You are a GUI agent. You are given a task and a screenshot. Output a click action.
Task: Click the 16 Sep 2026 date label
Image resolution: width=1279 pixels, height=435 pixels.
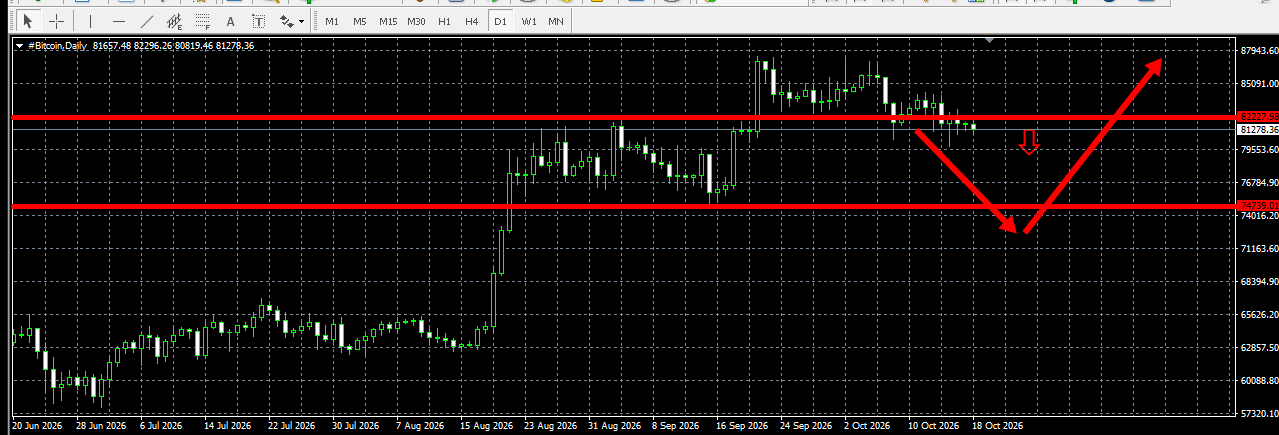coord(743,425)
